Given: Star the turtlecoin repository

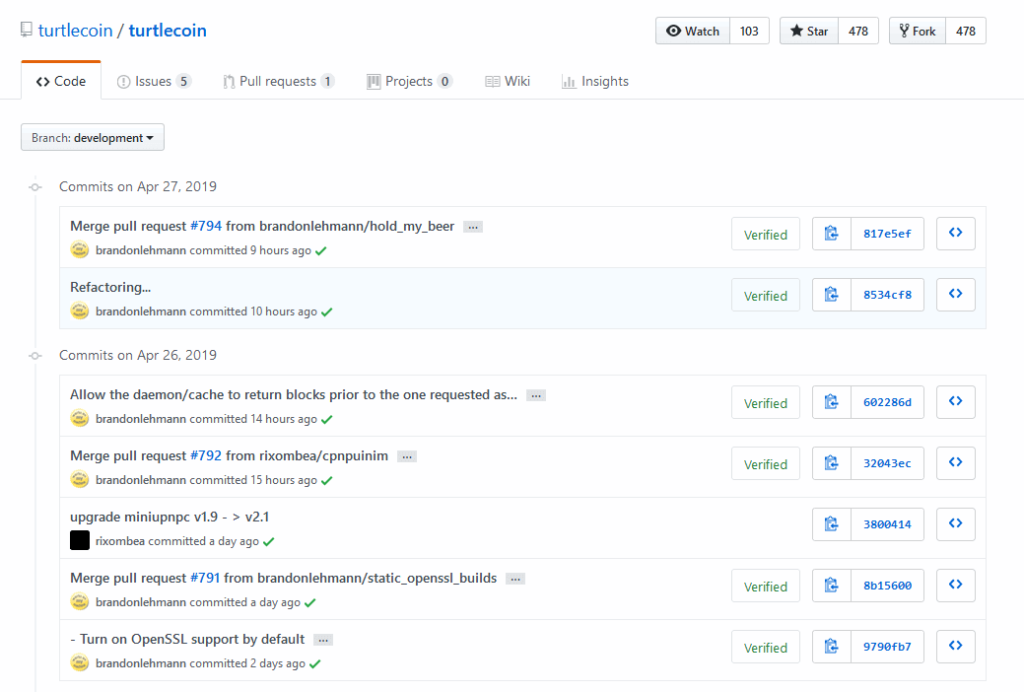Looking at the screenshot, I should point(807,30).
